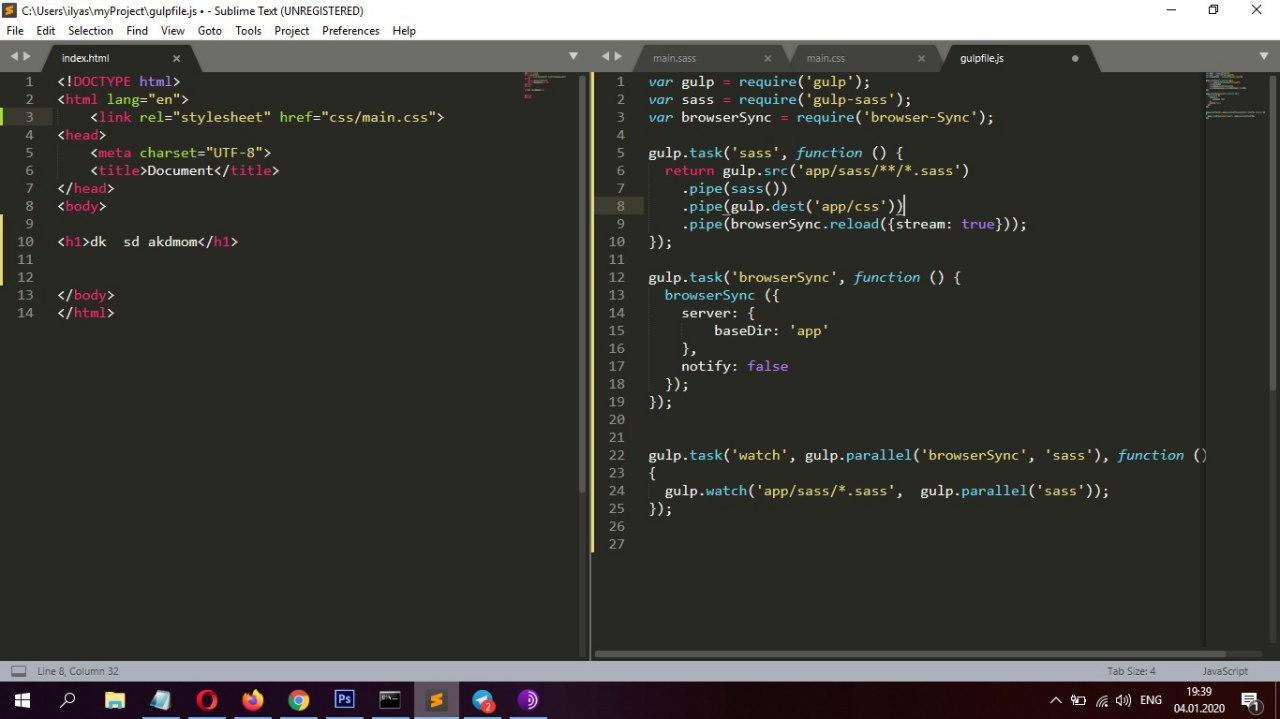Viewport: 1280px width, 719px height.
Task: Open Windows taskbar search
Action: [x=67, y=700]
